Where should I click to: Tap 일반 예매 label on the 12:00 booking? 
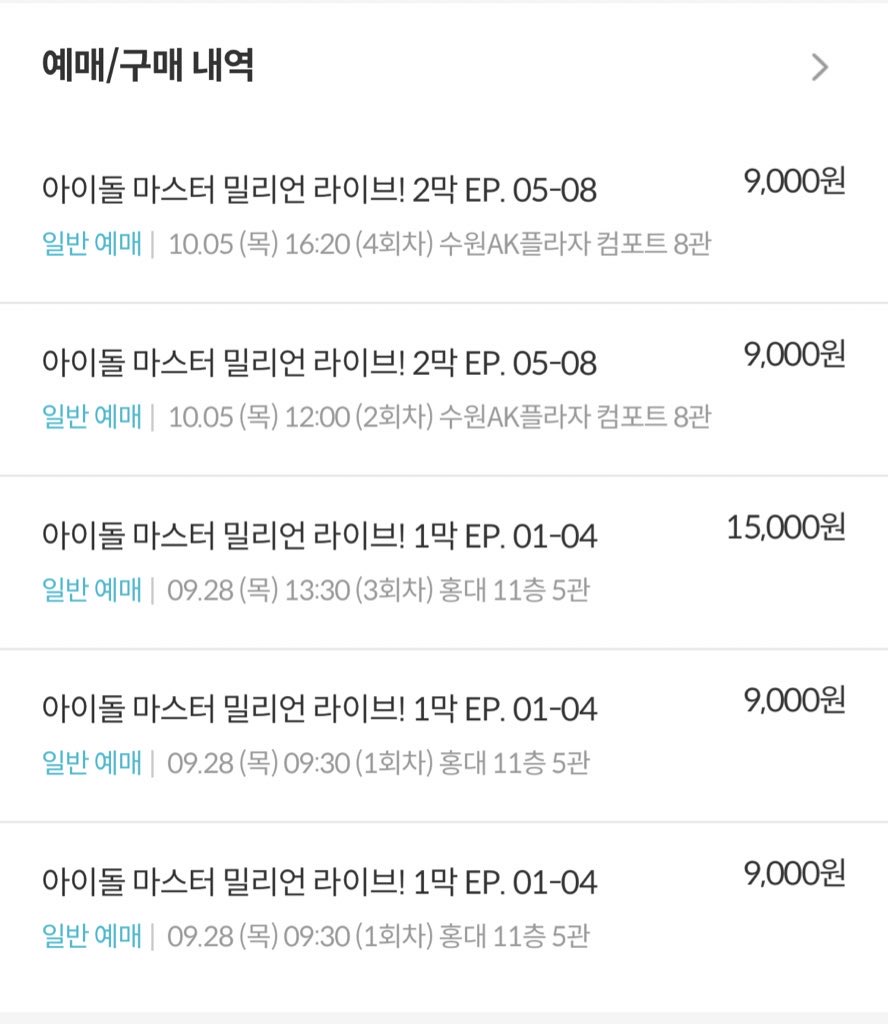click(x=92, y=417)
